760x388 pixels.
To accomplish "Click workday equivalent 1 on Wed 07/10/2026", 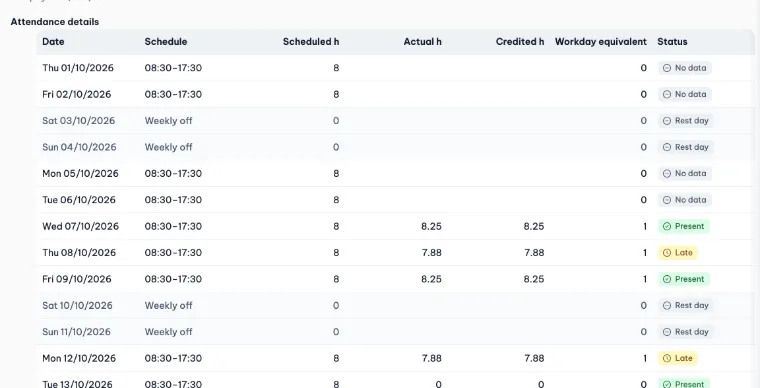I will tap(645, 226).
